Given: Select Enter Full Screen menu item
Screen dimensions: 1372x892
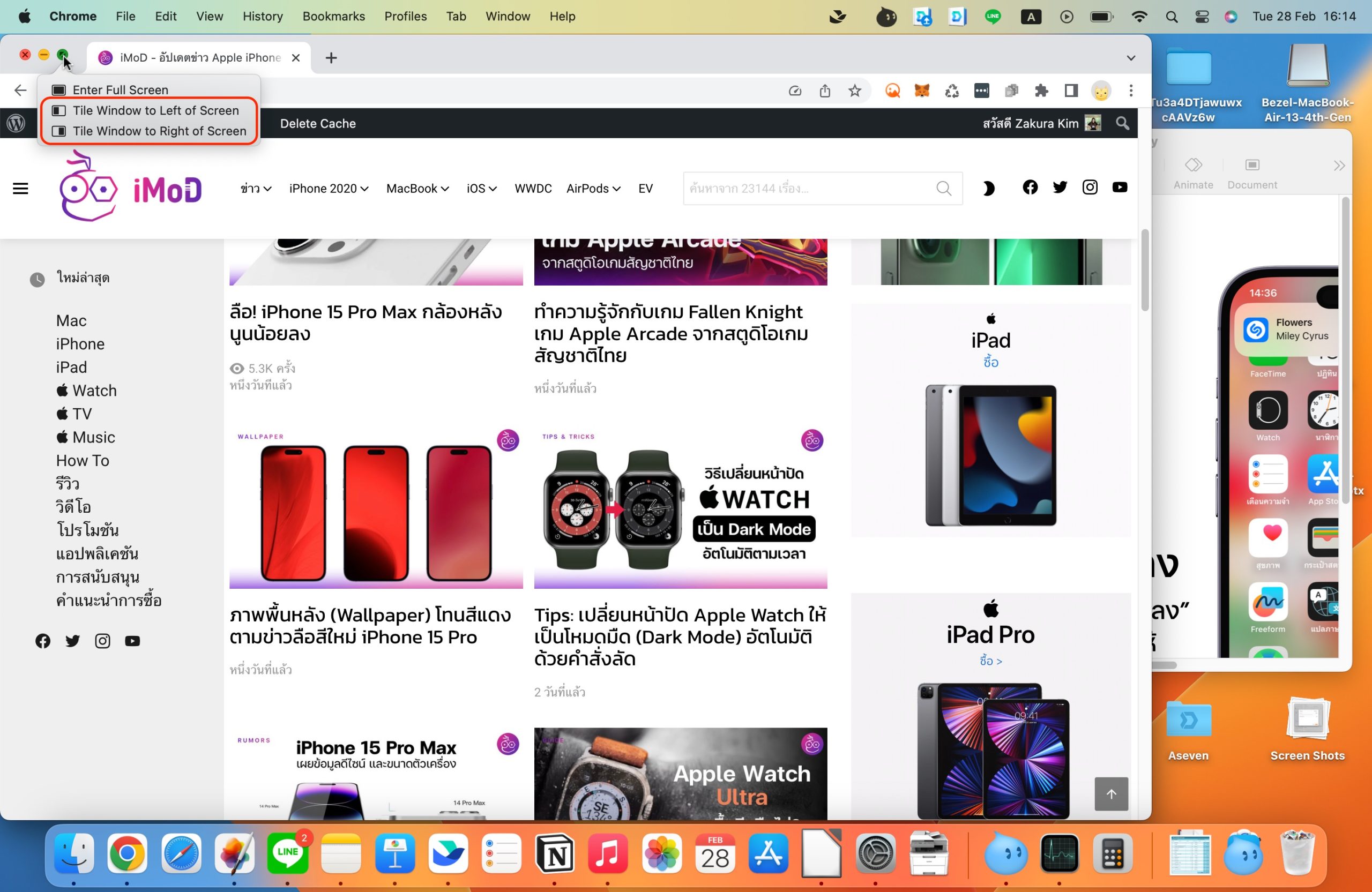Looking at the screenshot, I should pos(120,89).
